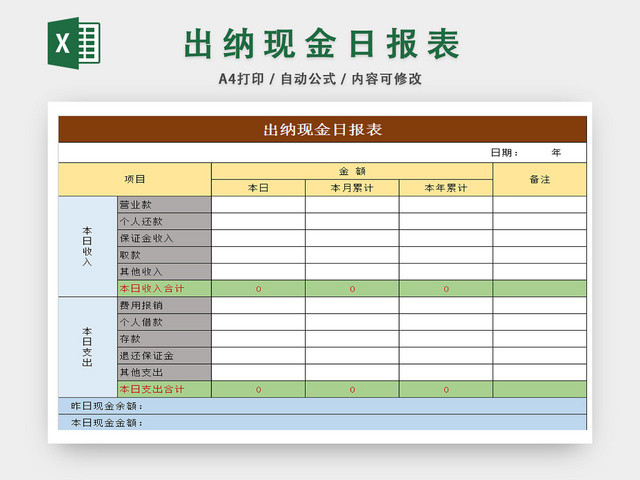The image size is (640, 480).
Task: Select the 本日收入 merged cell
Action: [x=88, y=247]
